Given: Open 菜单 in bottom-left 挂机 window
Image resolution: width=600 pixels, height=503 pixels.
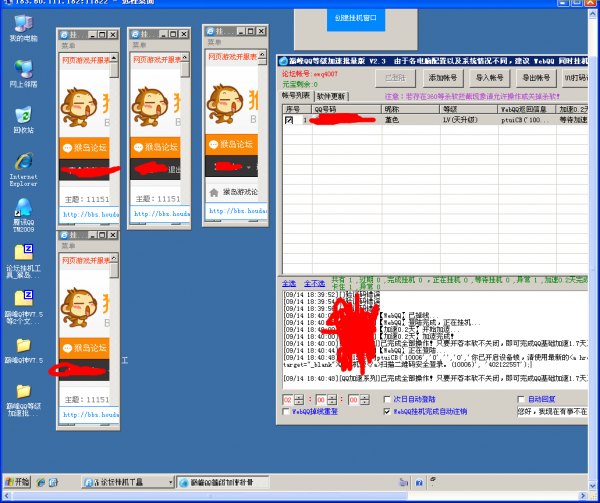Looking at the screenshot, I should 68,246.
